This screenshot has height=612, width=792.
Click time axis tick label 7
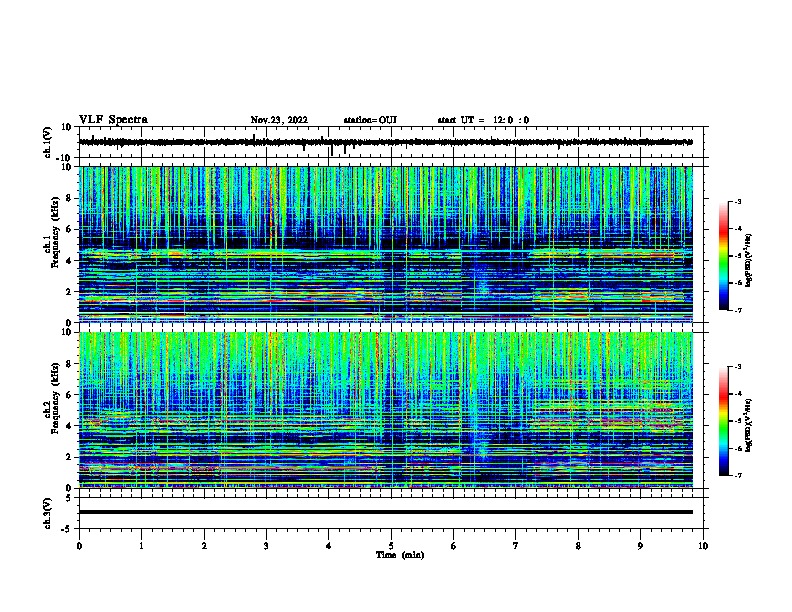coord(516,546)
